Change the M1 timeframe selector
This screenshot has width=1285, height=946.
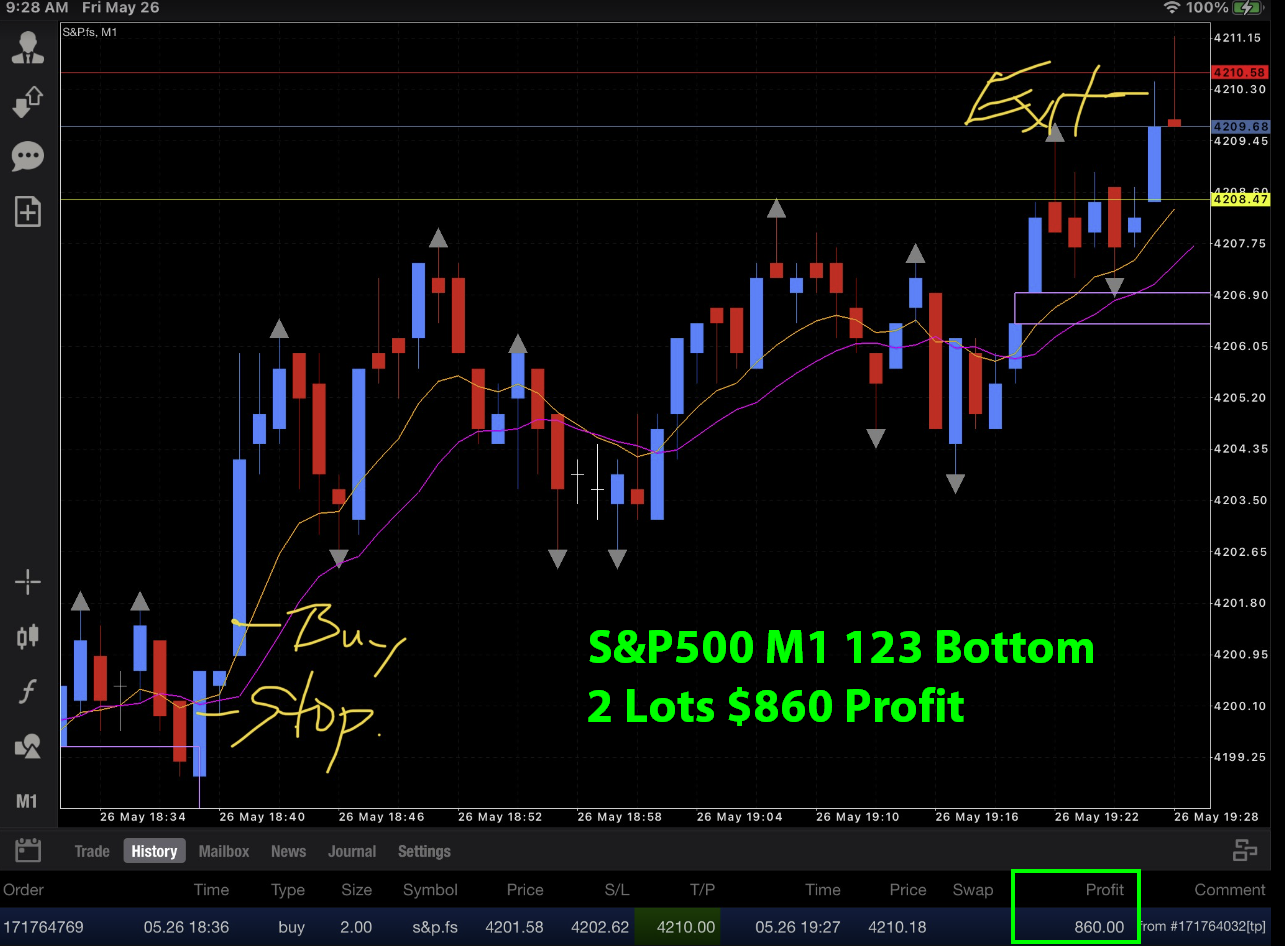pos(27,801)
